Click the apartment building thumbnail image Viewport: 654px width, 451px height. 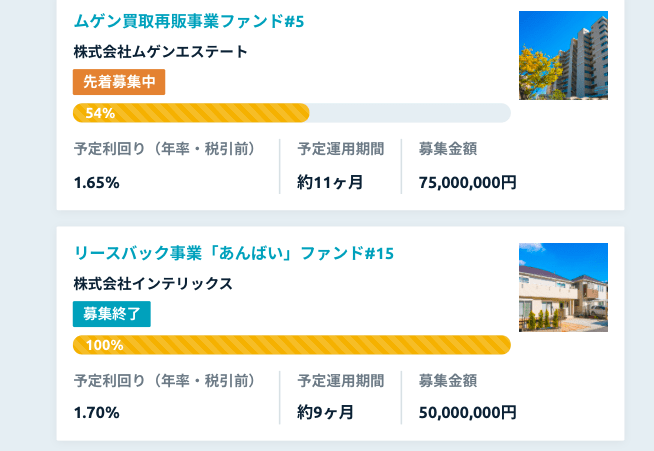[563, 55]
